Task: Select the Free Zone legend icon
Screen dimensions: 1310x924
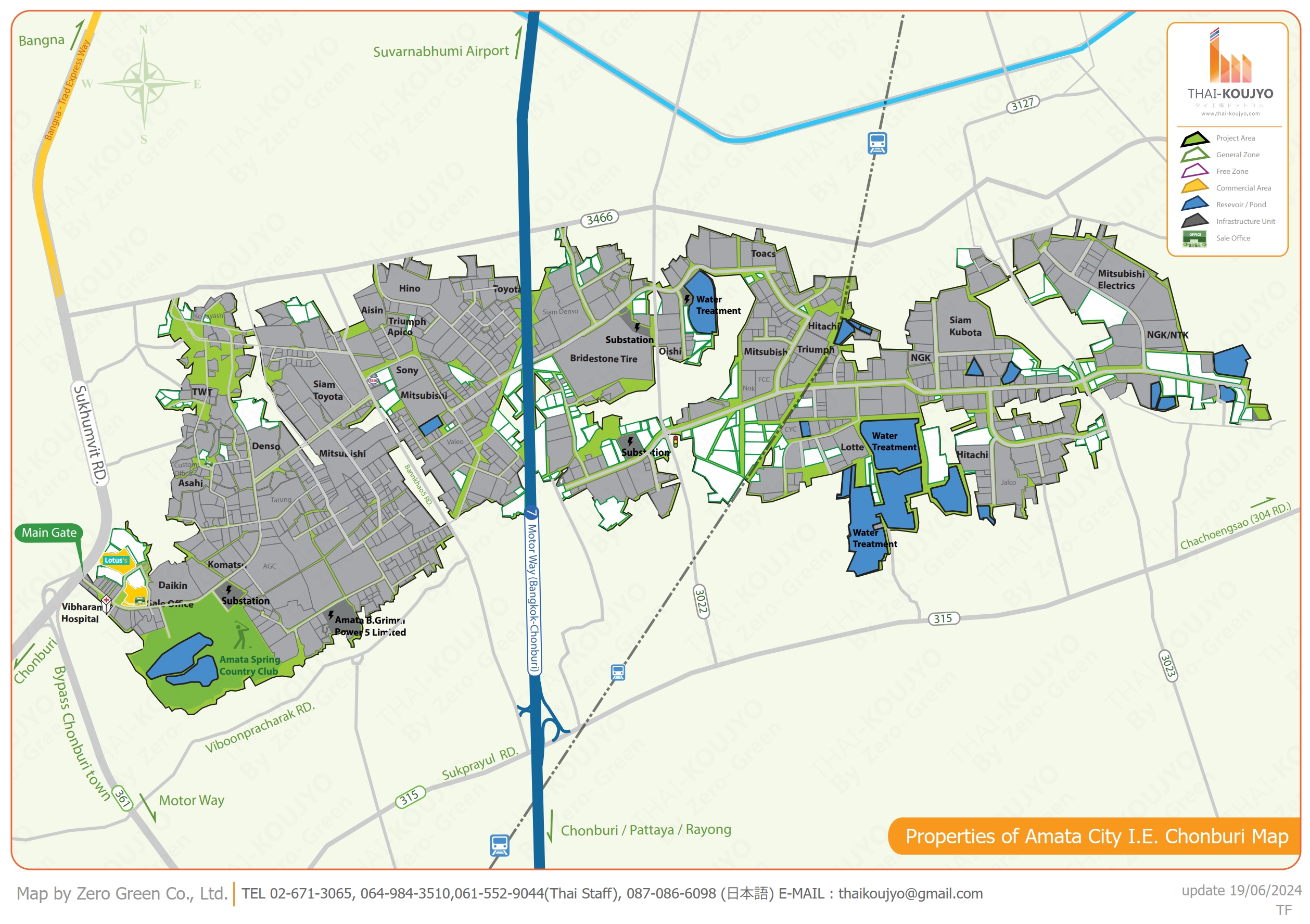Action: [1195, 172]
